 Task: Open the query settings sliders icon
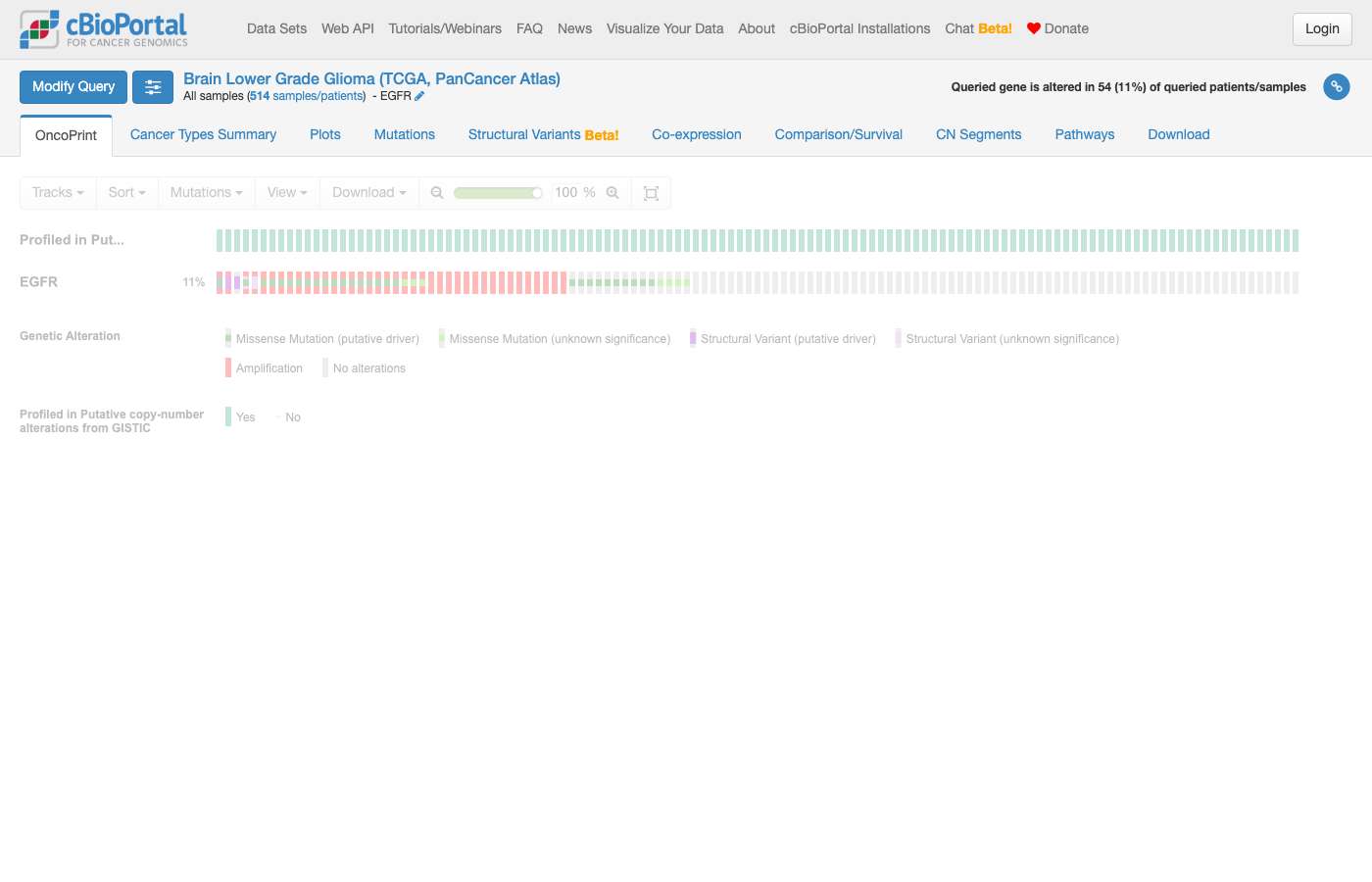pos(153,87)
